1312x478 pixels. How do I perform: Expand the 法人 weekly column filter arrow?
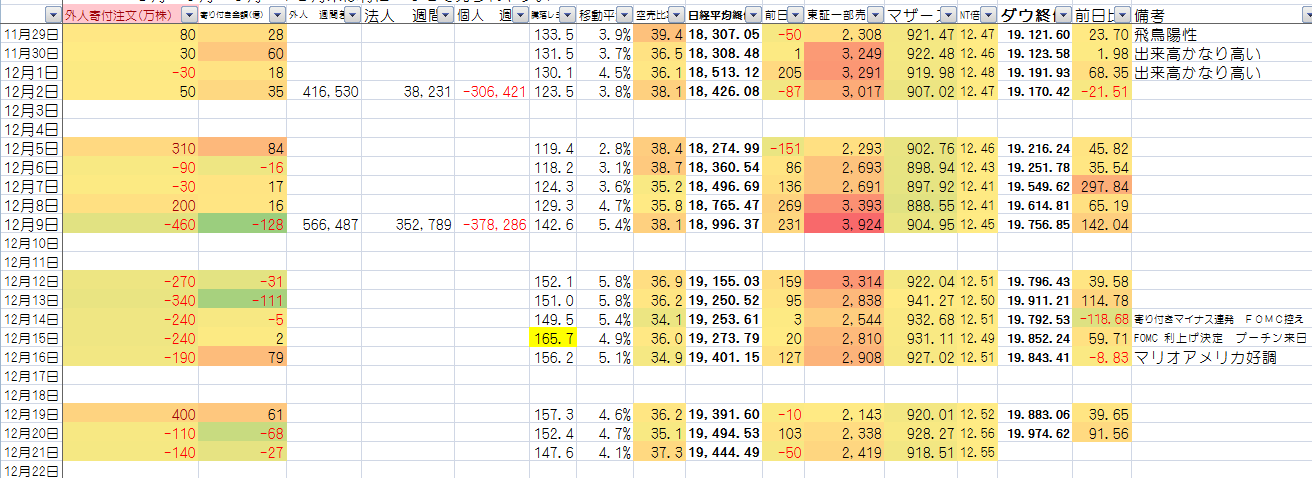[444, 16]
